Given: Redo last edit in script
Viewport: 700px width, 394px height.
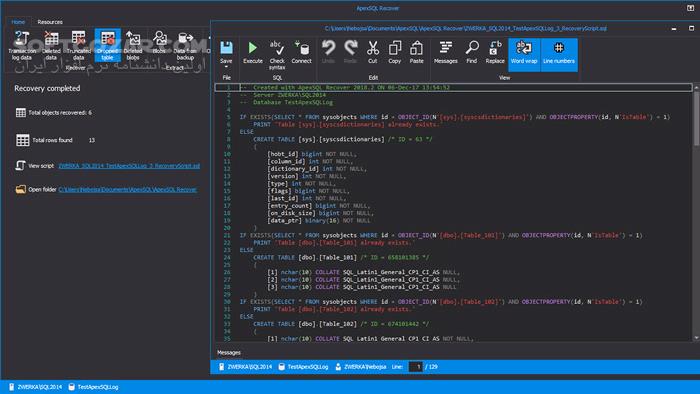Looking at the screenshot, I should 350,52.
